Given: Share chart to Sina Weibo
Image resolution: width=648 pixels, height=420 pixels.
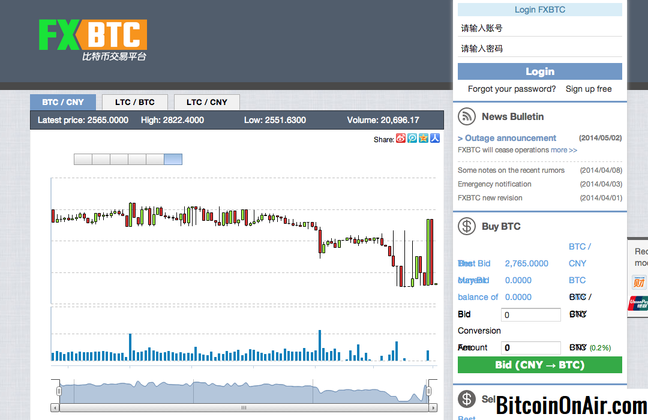Looking at the screenshot, I should [400, 138].
